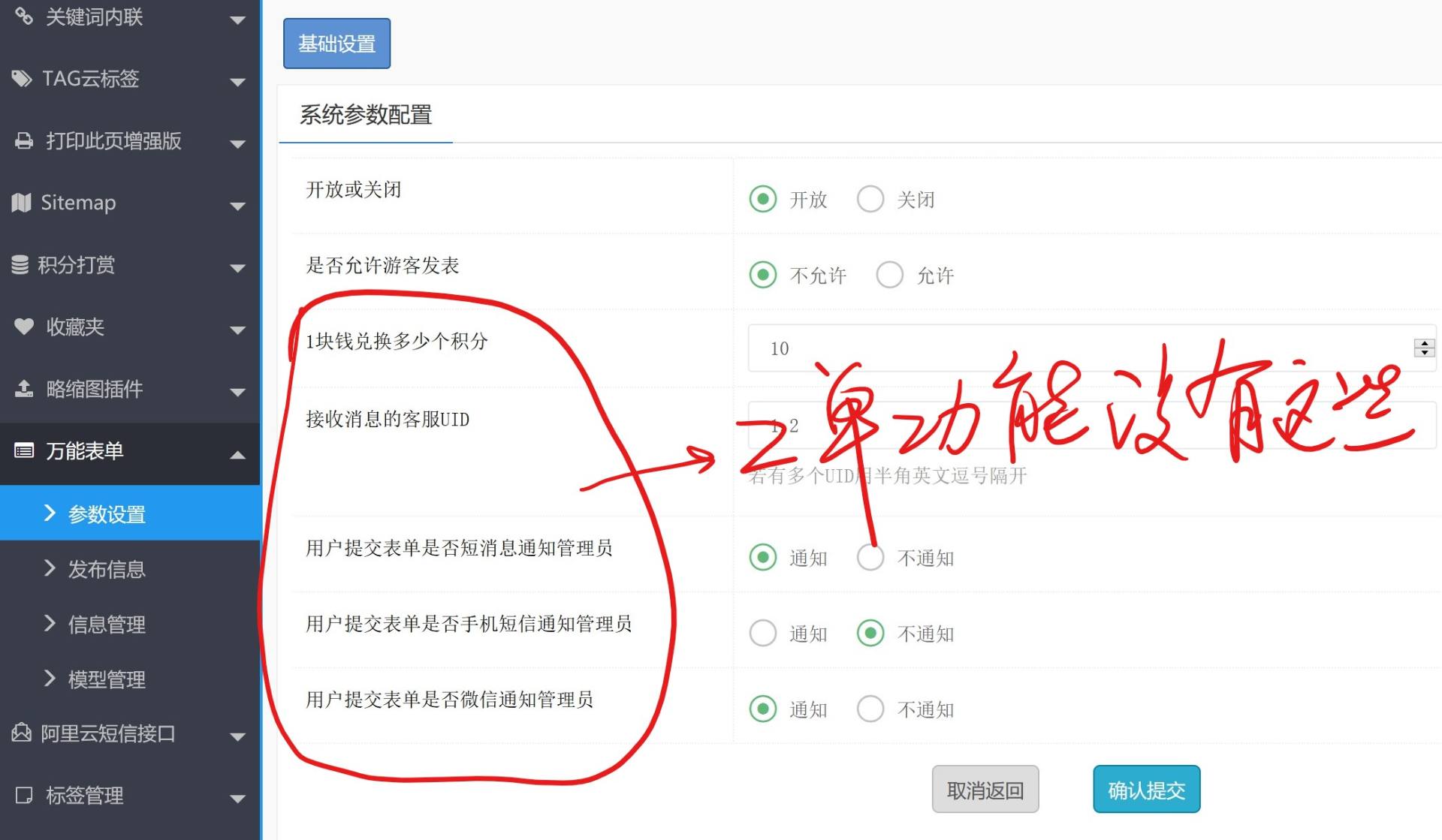Click the 确认提交 button
This screenshot has height=840, width=1442.
tap(1146, 790)
